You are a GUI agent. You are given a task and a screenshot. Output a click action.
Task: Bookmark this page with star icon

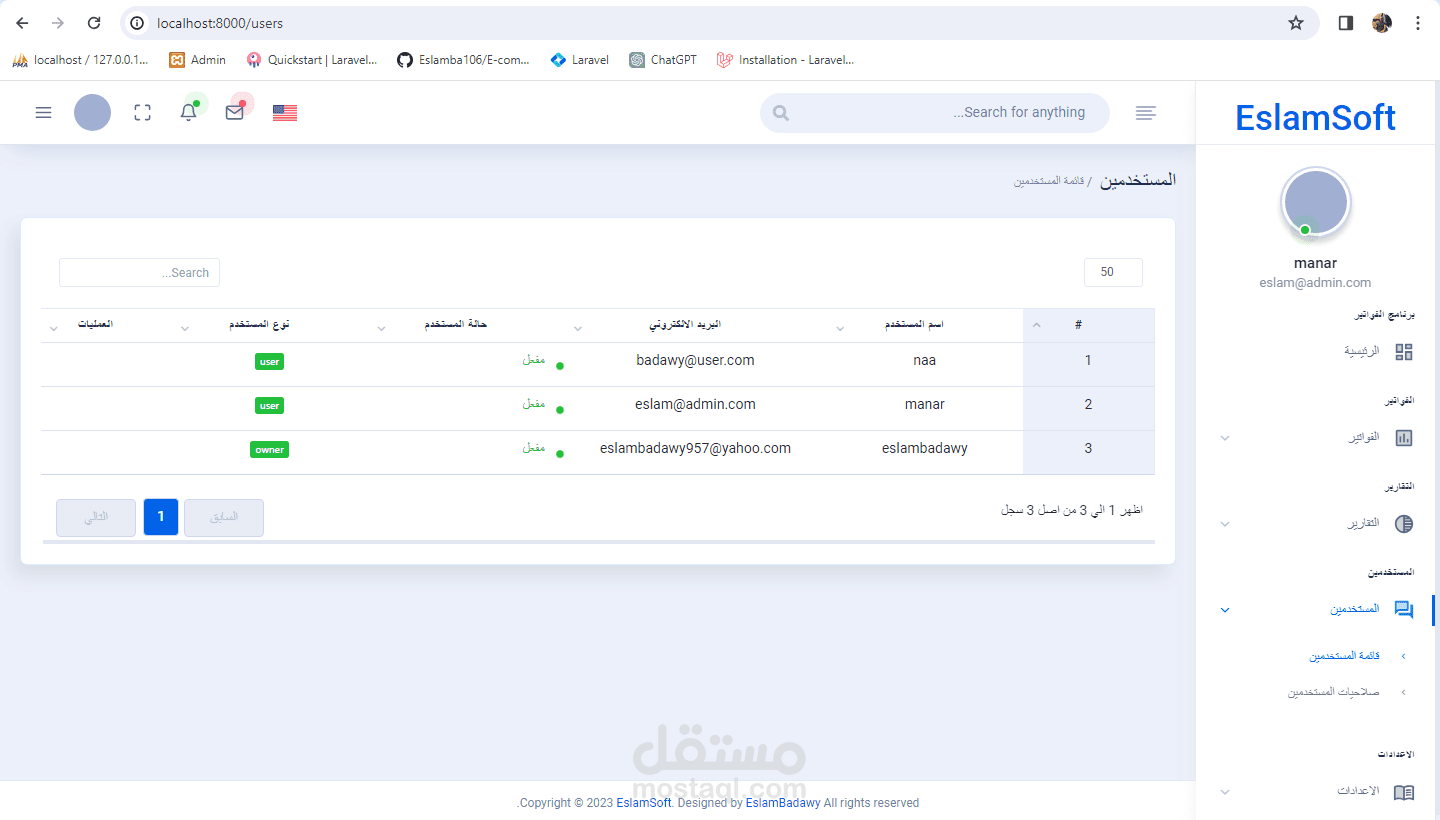pos(1296,23)
